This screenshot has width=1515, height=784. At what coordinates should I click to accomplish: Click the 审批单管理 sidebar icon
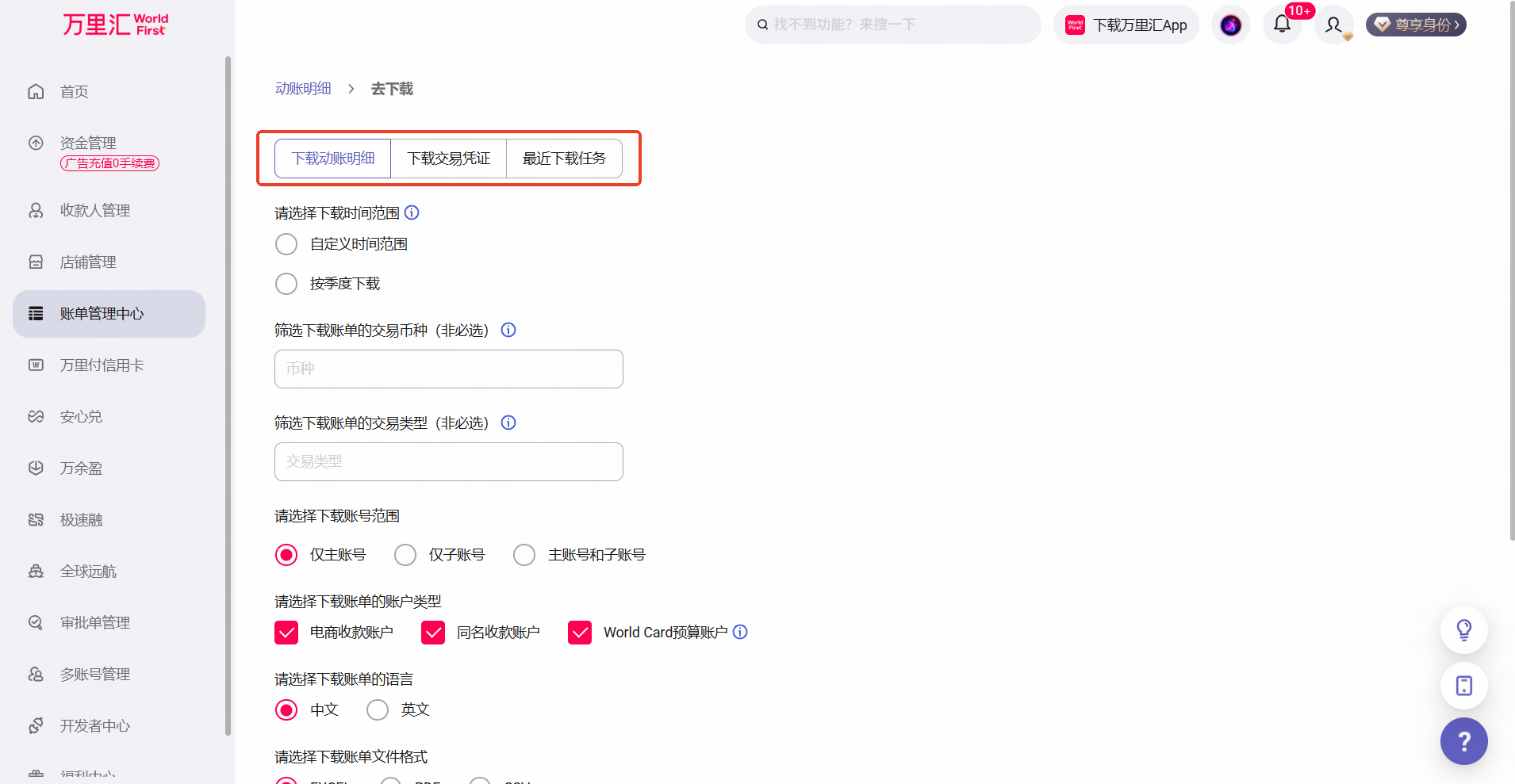click(x=36, y=622)
